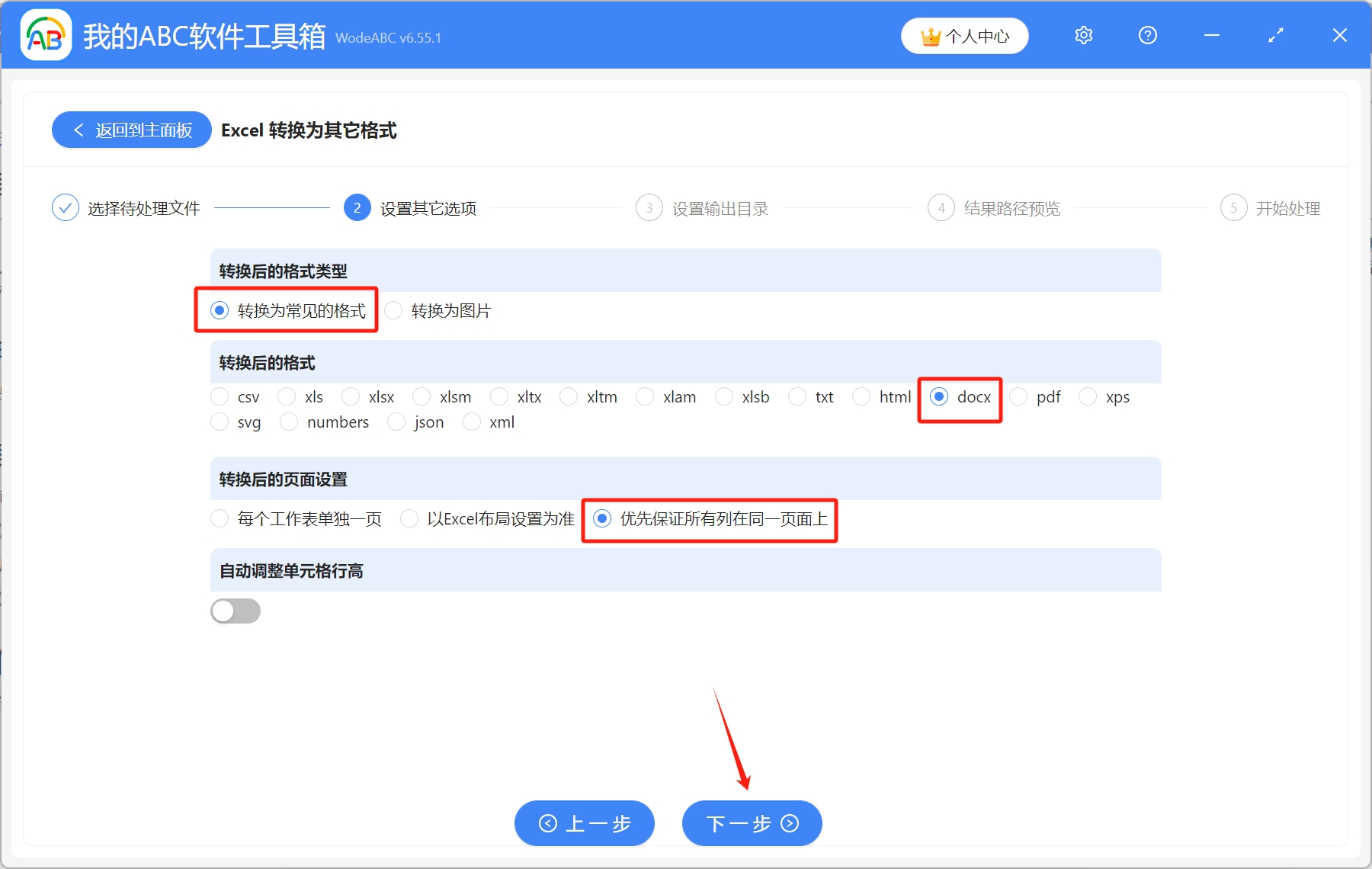Select the svg output format
Image resolution: width=1372 pixels, height=869 pixels.
pos(220,422)
